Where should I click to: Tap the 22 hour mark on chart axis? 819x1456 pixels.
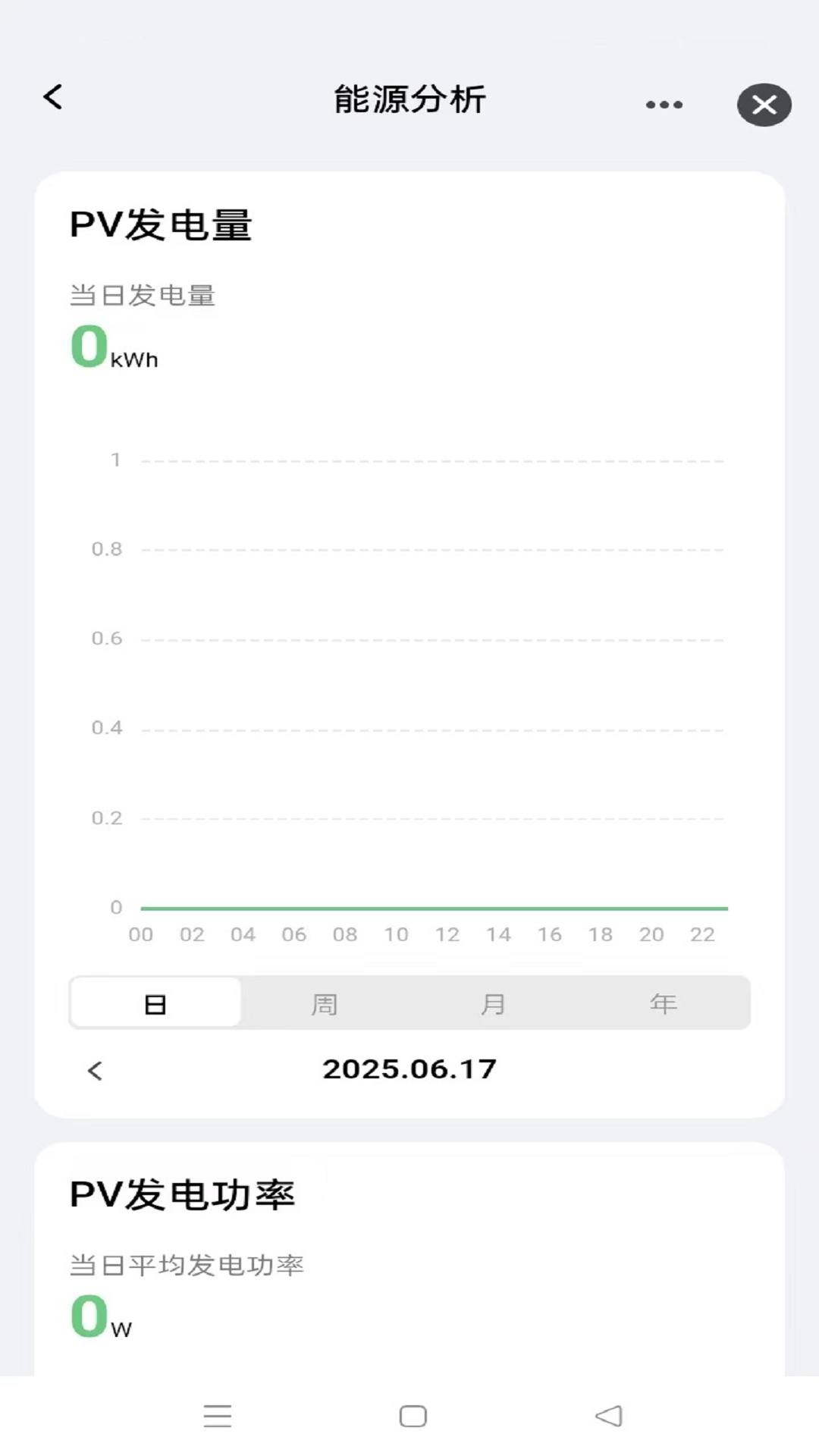702,934
